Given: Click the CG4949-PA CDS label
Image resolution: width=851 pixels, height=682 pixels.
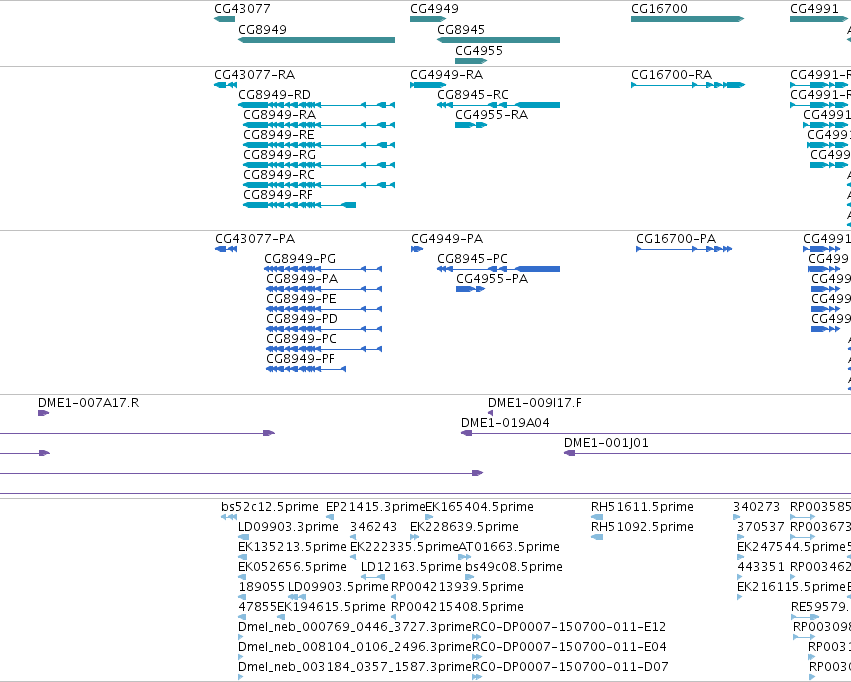Looking at the screenshot, I should tap(447, 239).
